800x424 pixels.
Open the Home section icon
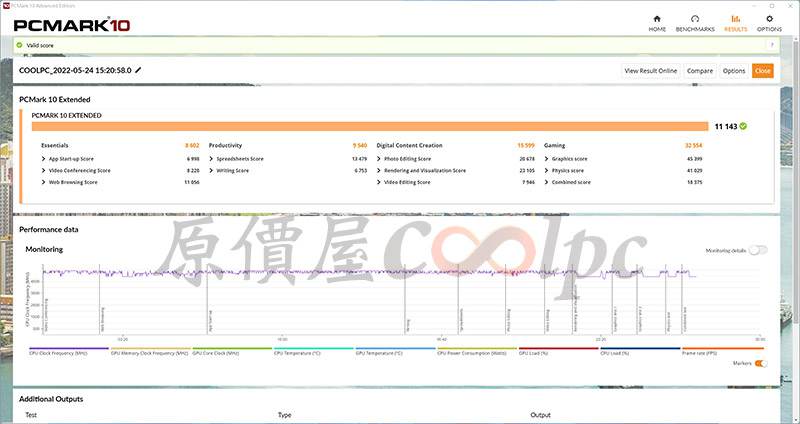657,19
